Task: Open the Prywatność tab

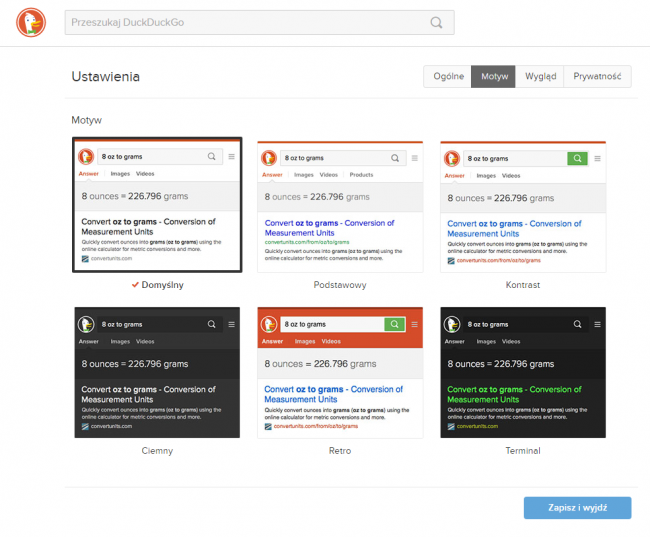Action: coord(597,76)
